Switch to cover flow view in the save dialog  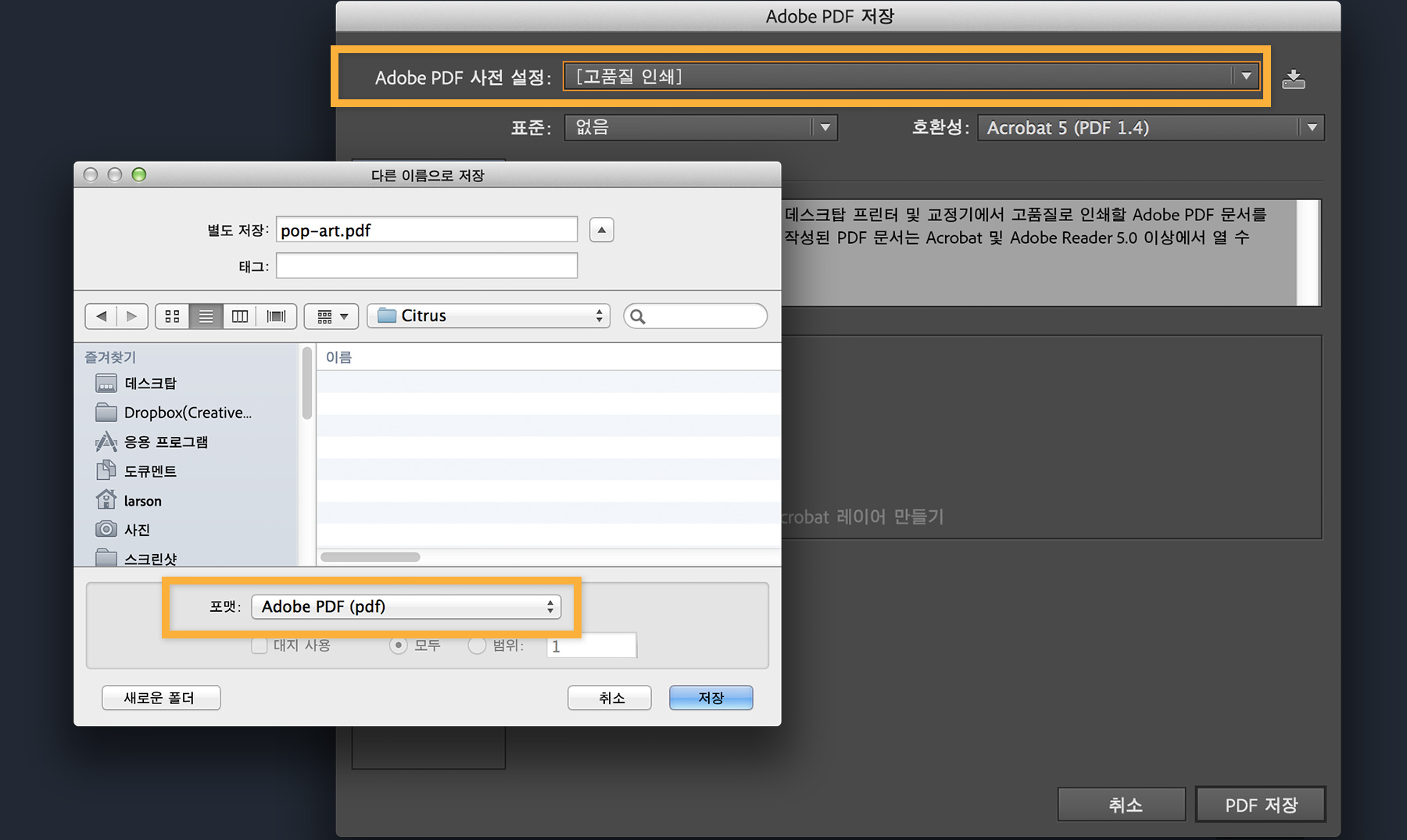[276, 316]
